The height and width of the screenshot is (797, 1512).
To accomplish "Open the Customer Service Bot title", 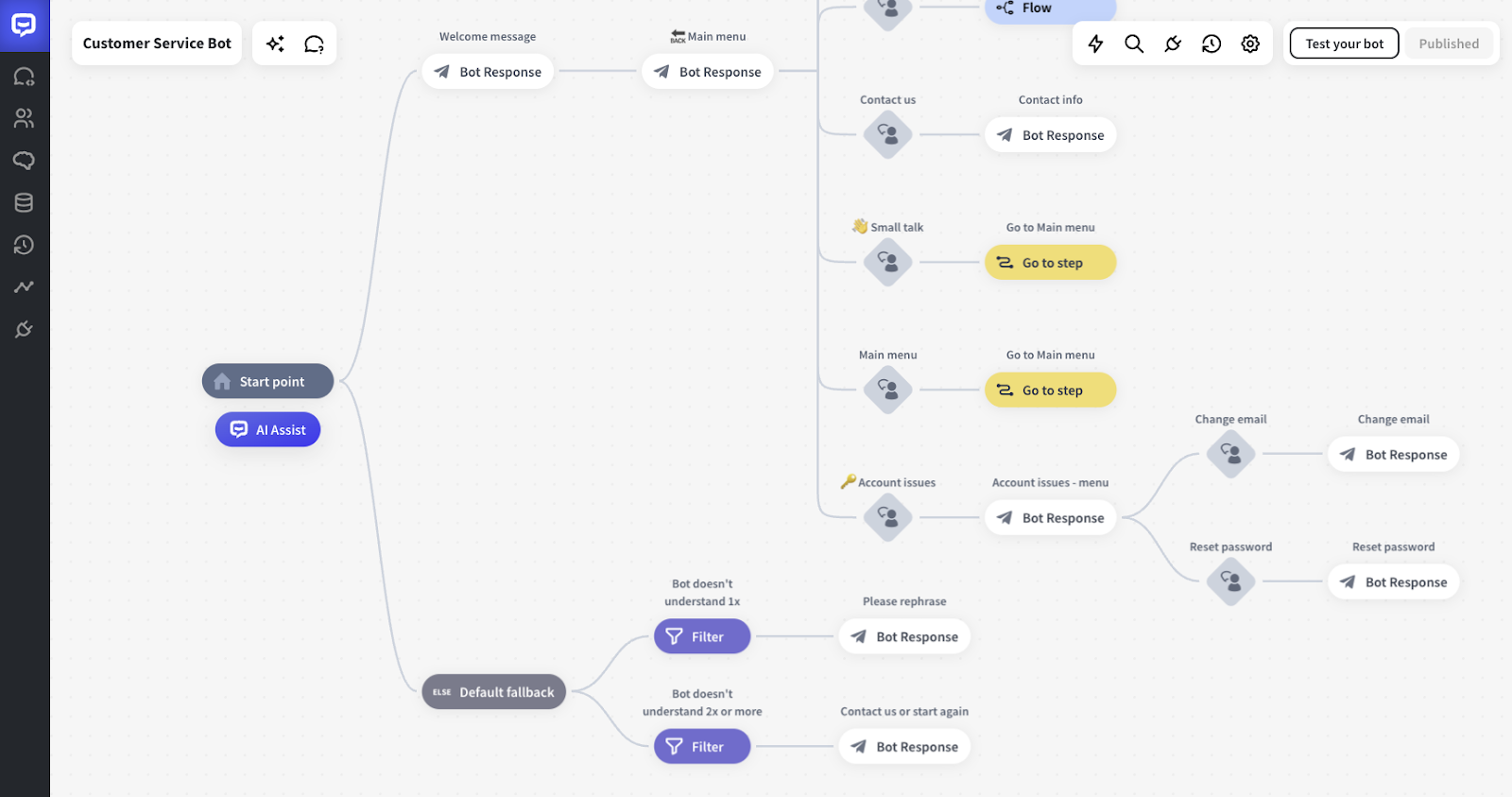I will [157, 43].
